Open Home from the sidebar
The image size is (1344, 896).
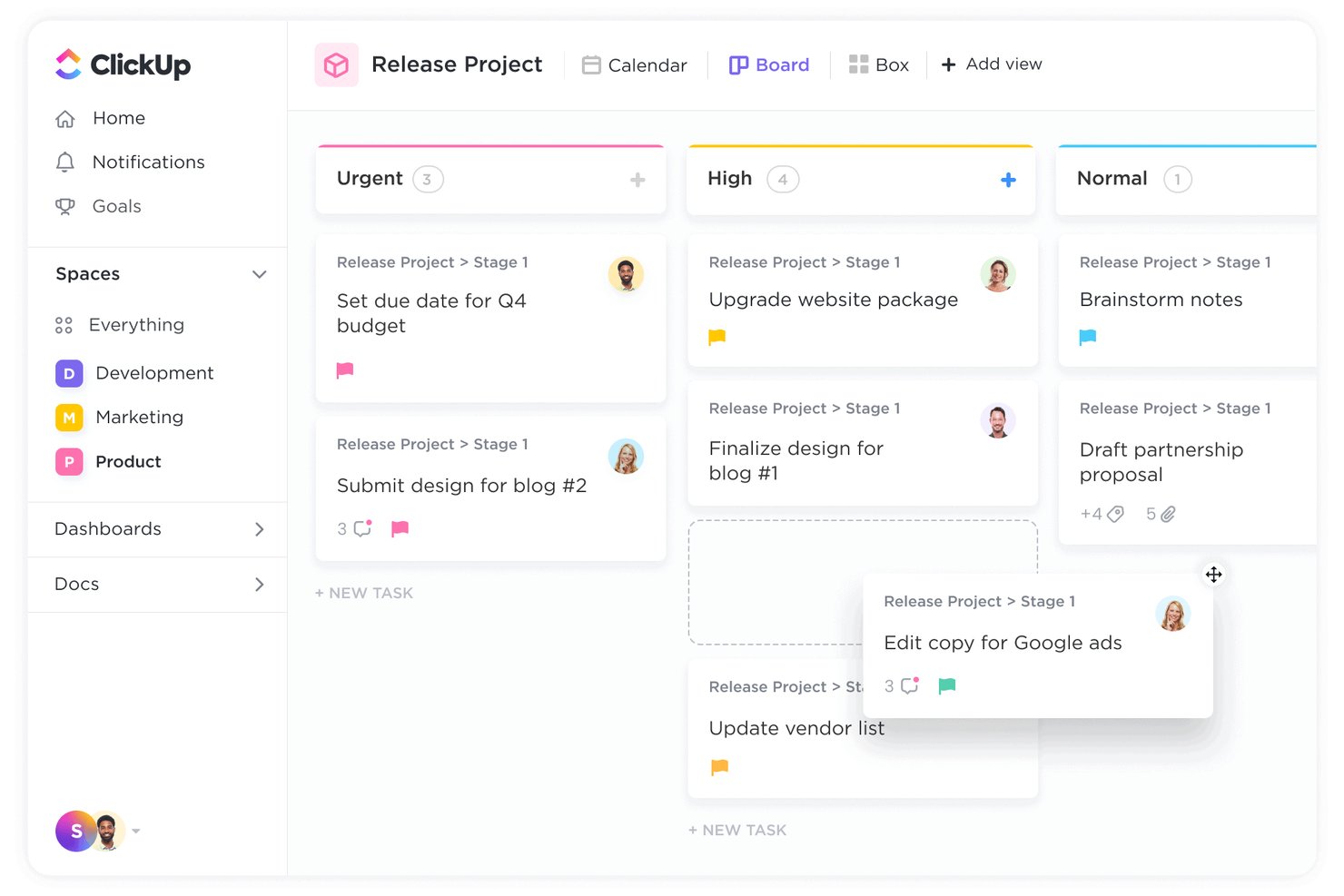(118, 118)
